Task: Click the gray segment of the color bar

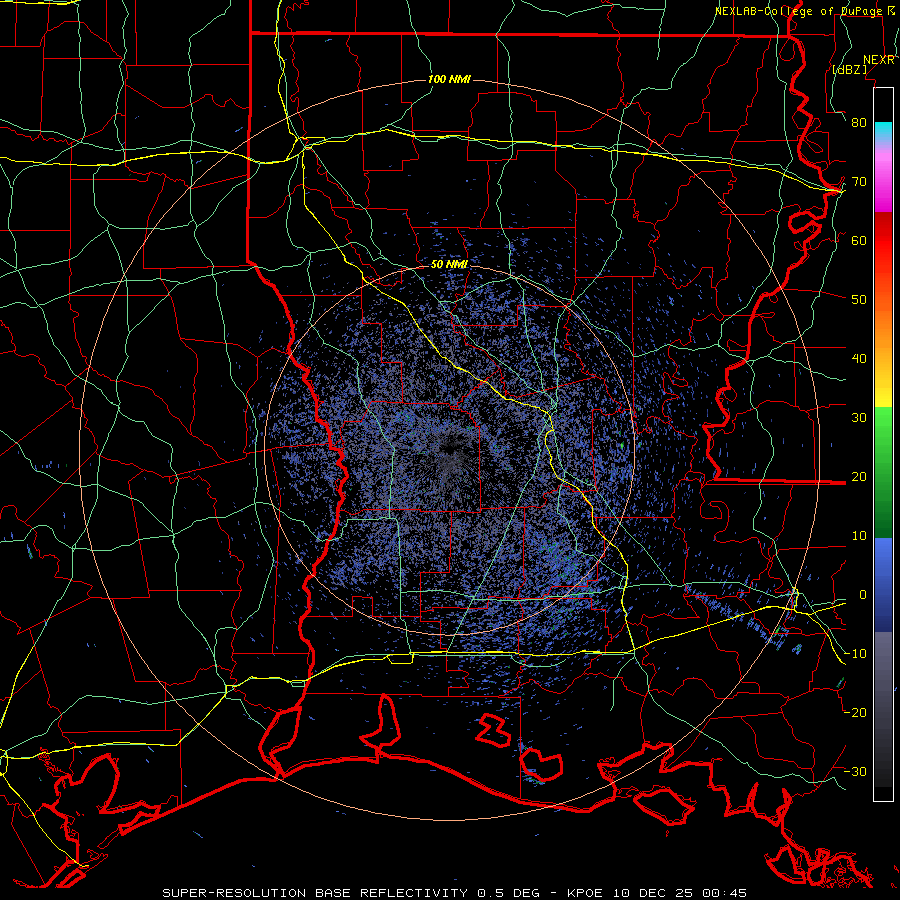Action: pos(883,709)
